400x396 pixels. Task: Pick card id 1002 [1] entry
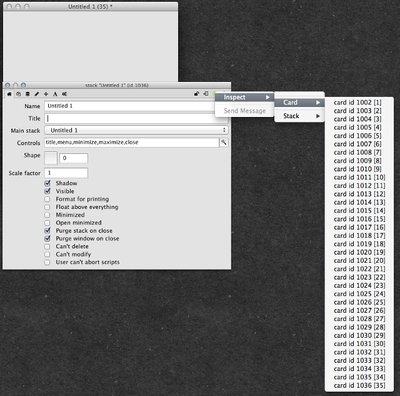tap(358, 102)
